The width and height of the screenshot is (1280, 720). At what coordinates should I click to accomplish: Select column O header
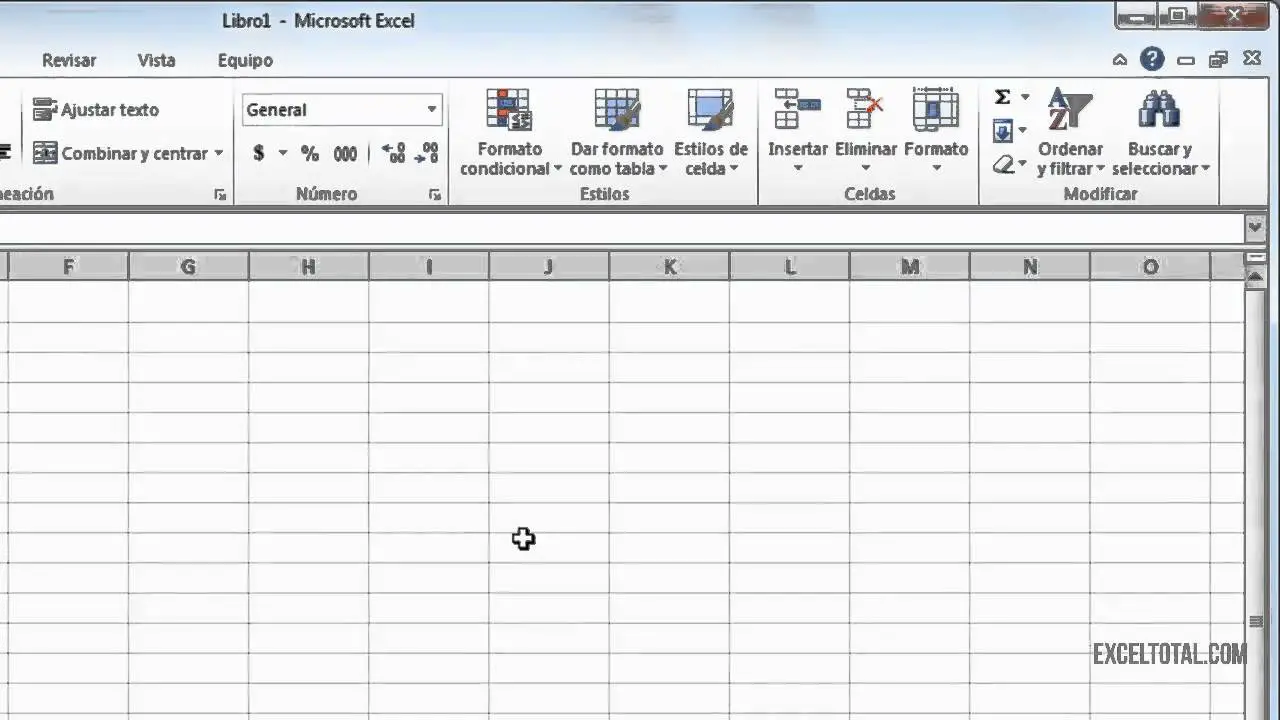(x=1150, y=267)
